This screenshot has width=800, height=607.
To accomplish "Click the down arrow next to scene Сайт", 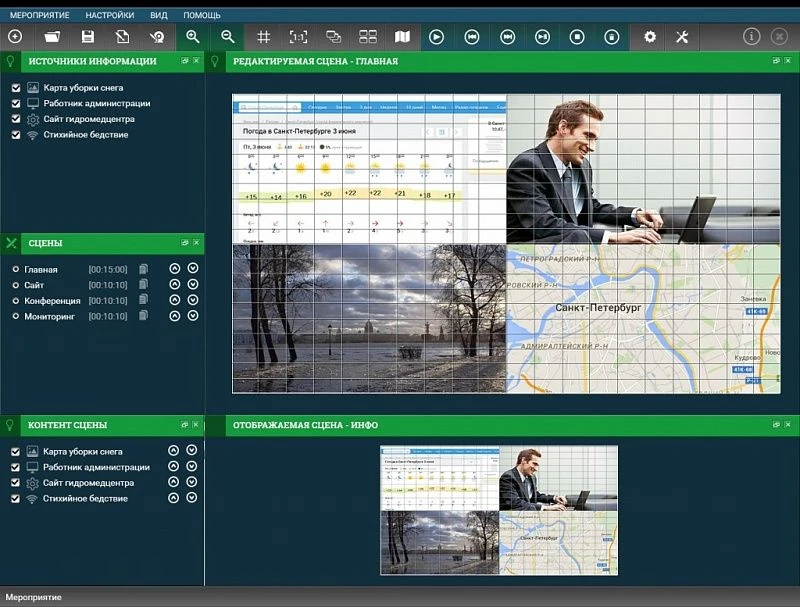I will click(192, 284).
